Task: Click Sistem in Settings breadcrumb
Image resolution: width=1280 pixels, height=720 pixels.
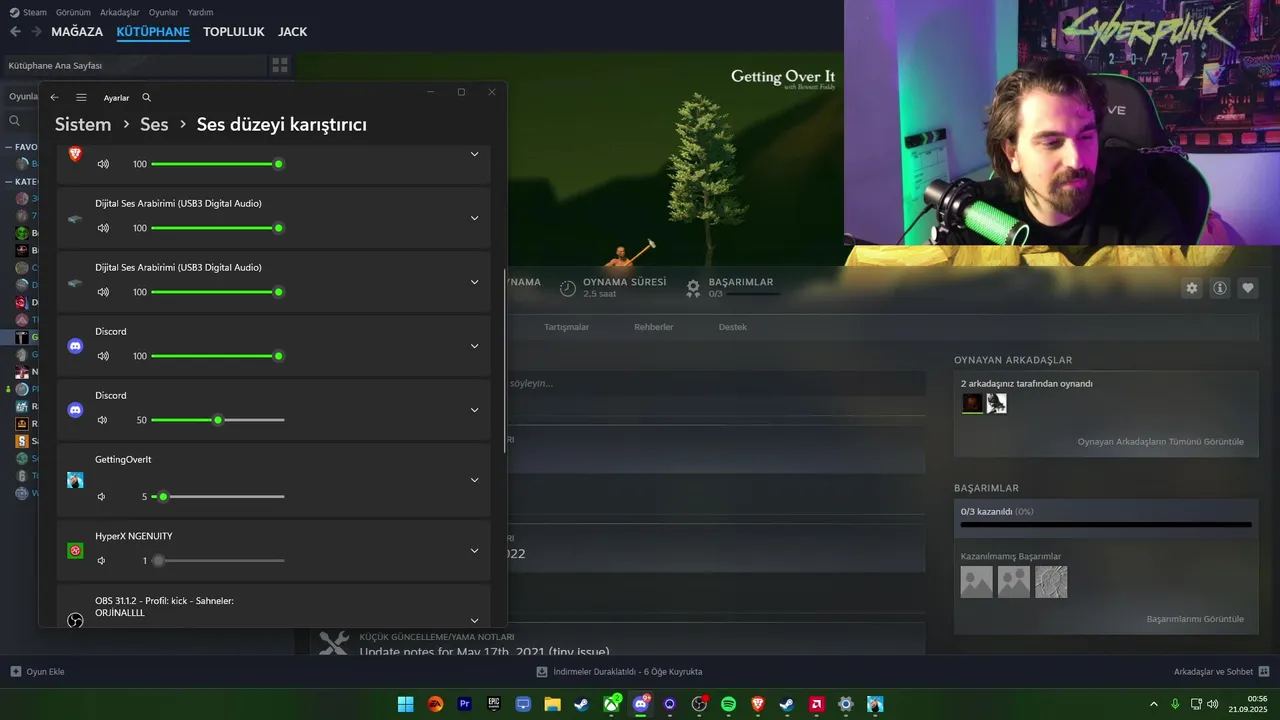Action: [83, 124]
